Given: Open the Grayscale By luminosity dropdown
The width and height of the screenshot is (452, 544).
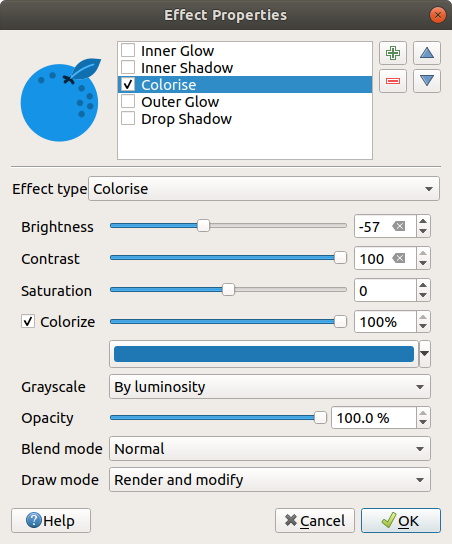Looking at the screenshot, I should click(270, 386).
